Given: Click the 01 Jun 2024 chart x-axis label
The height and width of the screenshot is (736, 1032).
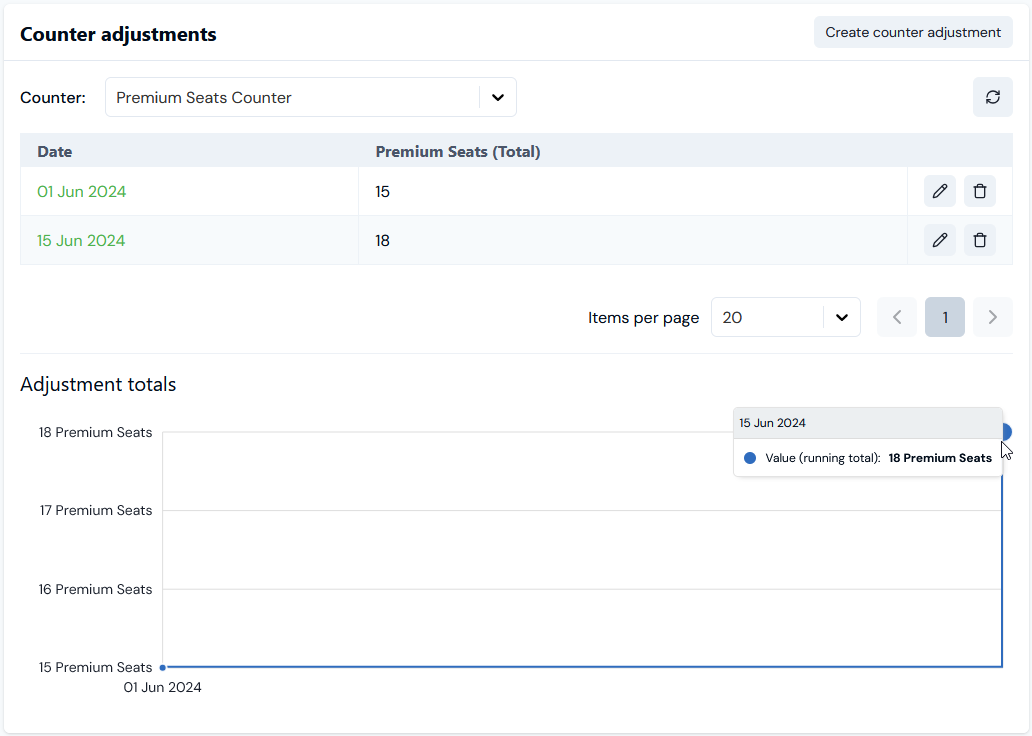Looking at the screenshot, I should pyautogui.click(x=163, y=687).
